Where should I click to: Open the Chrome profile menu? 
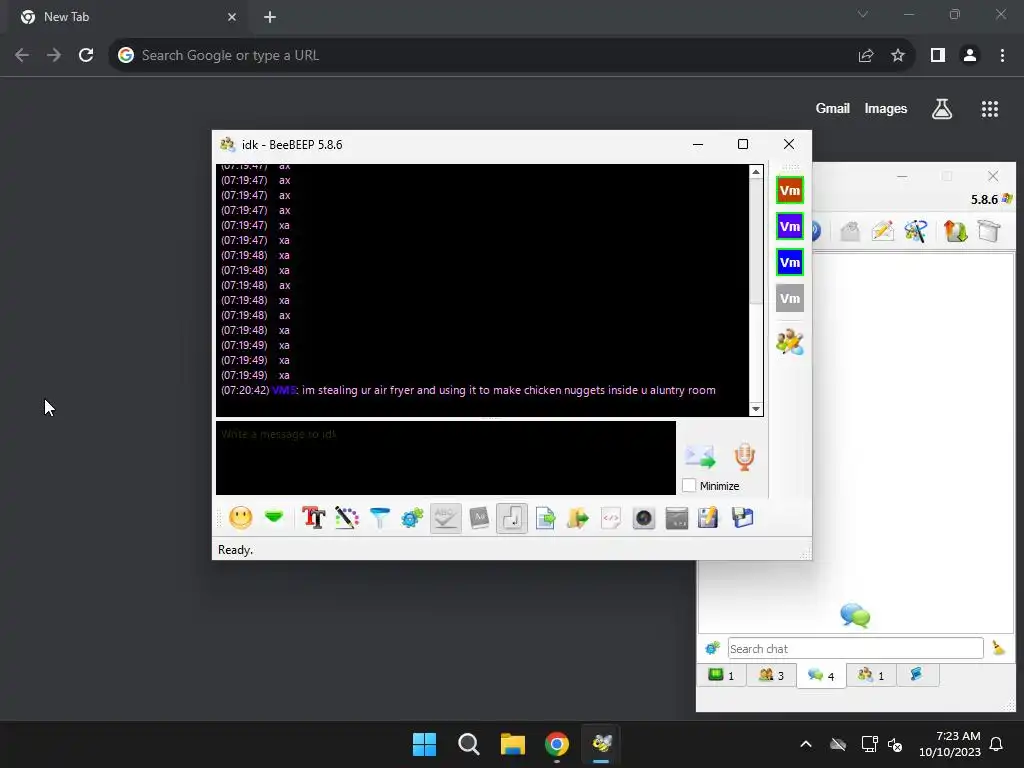tap(970, 56)
